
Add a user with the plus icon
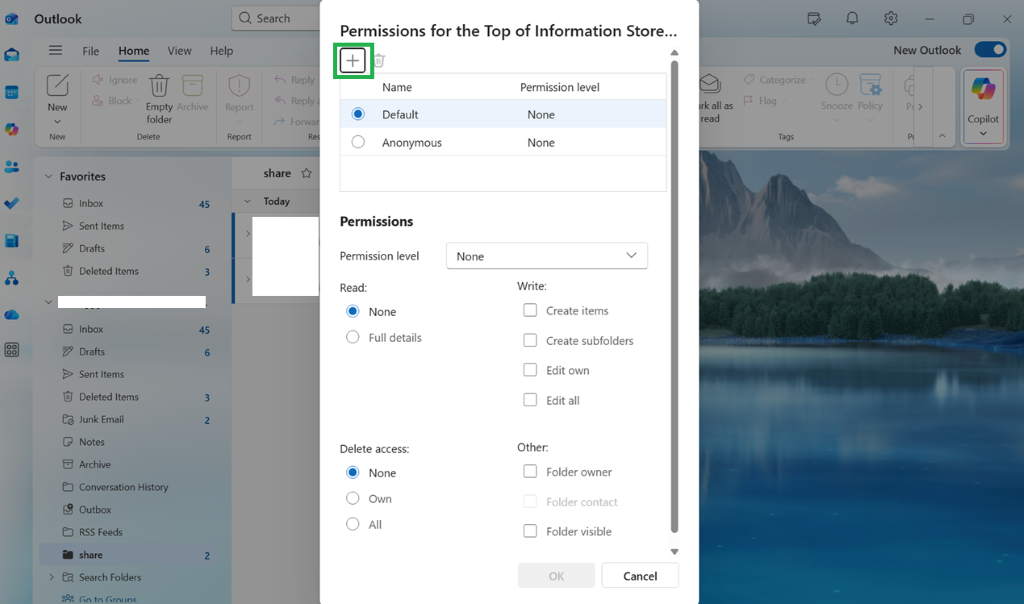353,61
